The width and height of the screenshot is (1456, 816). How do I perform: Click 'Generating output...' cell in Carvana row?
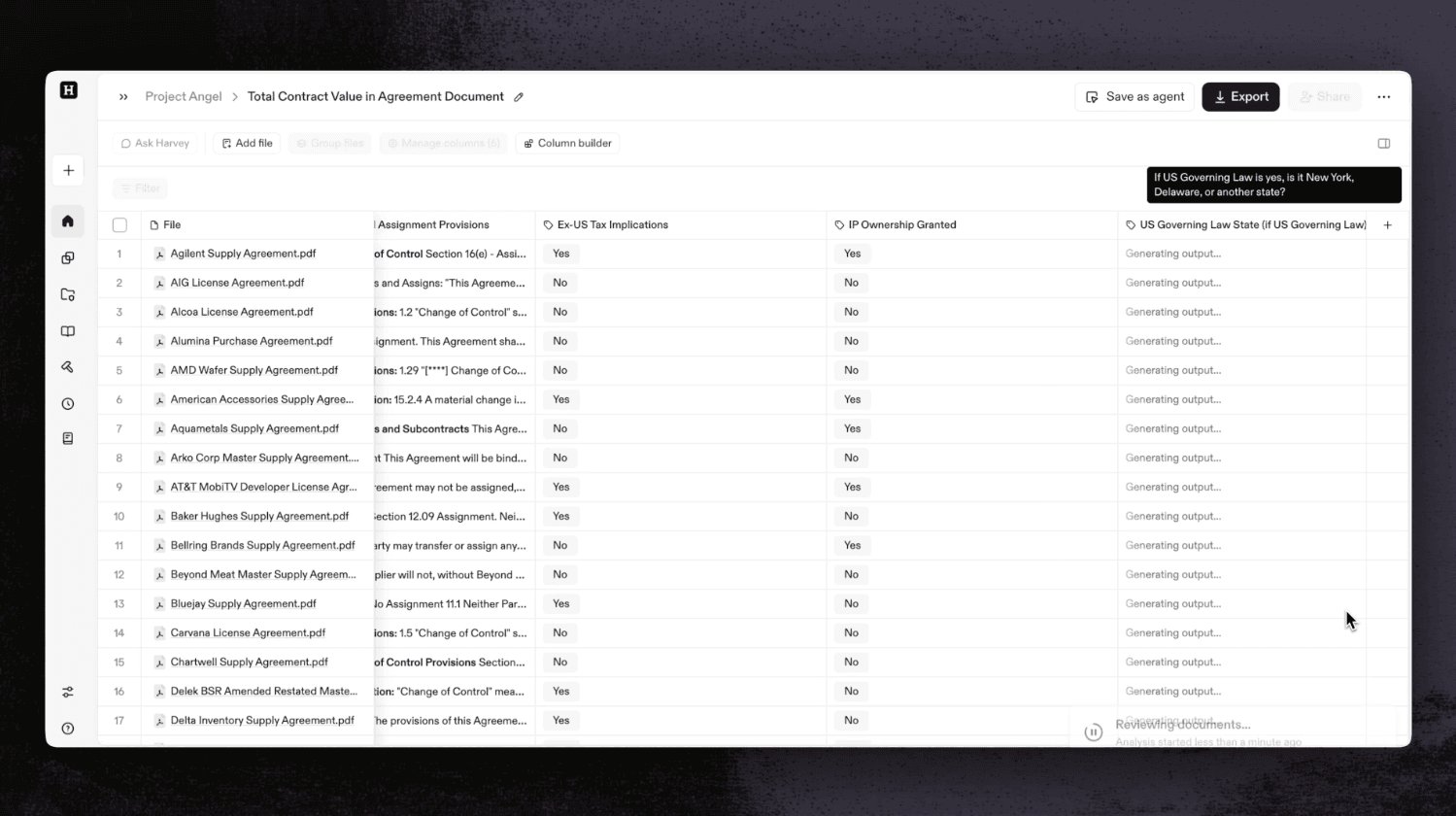click(x=1242, y=633)
